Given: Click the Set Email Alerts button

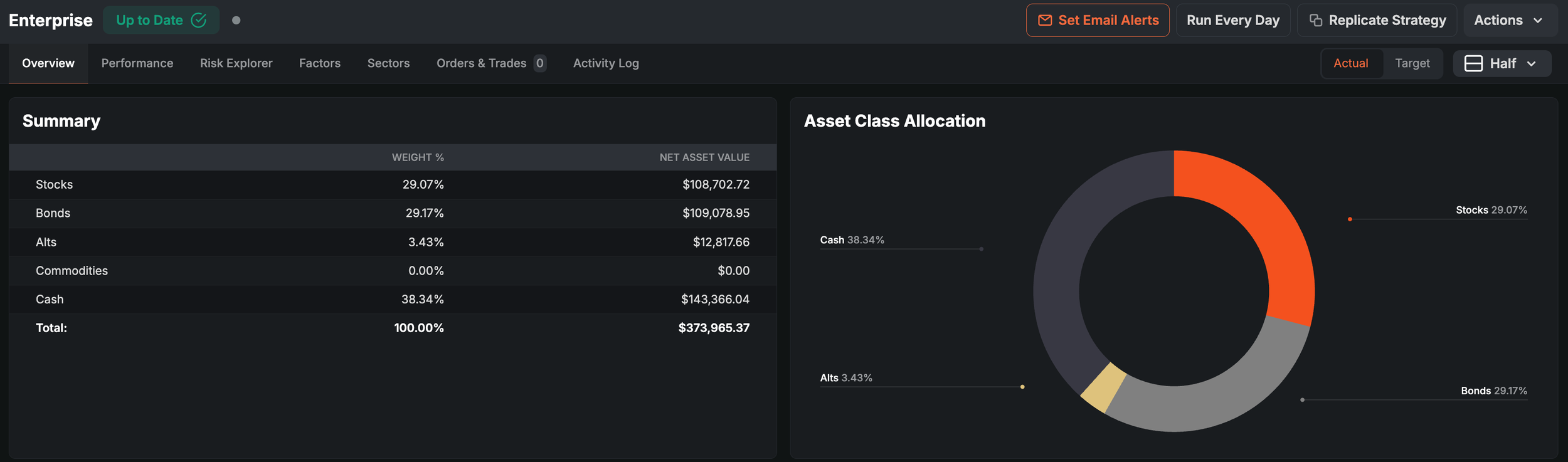Looking at the screenshot, I should [x=1098, y=20].
